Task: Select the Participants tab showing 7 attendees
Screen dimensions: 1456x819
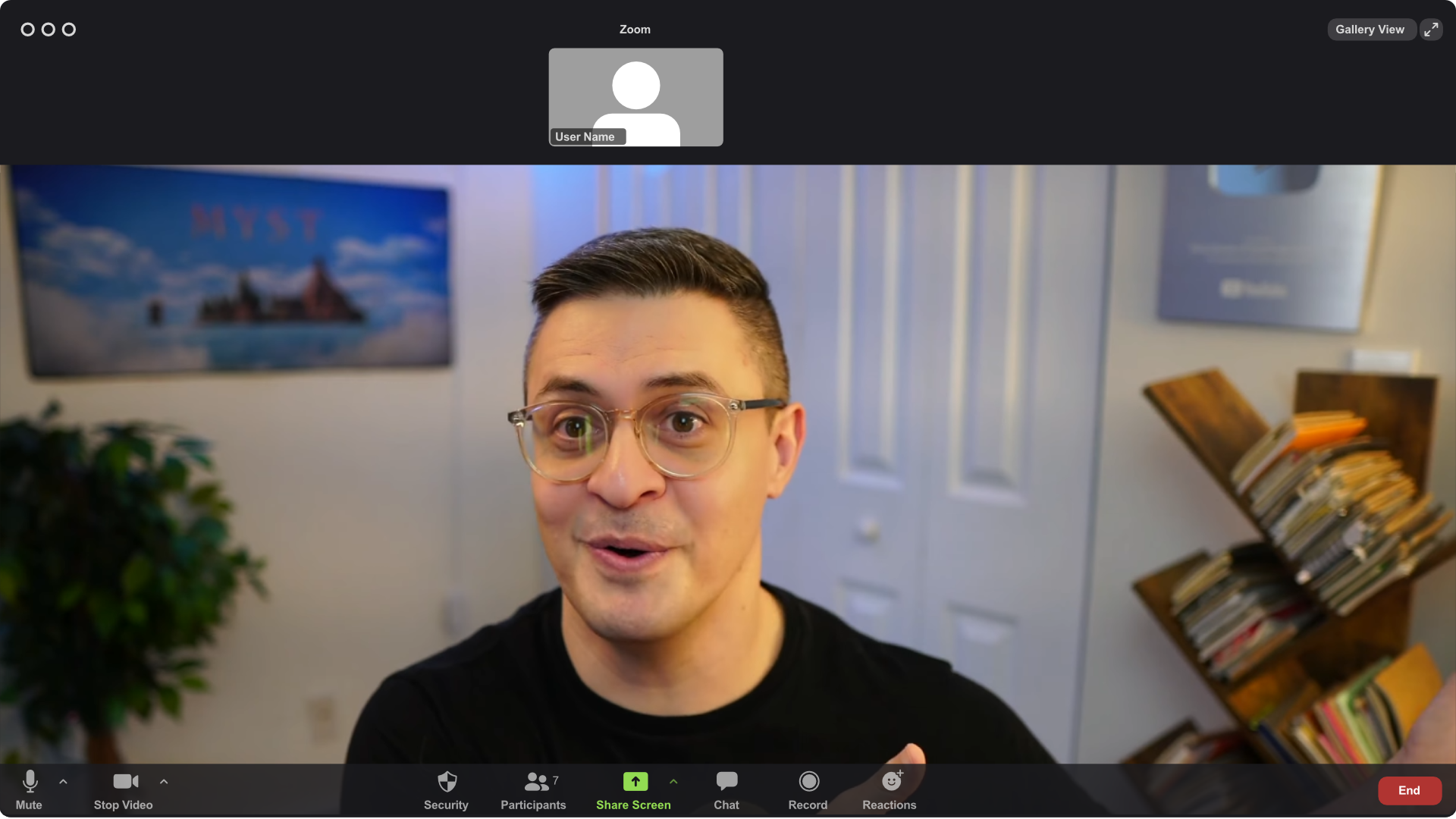Action: pos(533,790)
